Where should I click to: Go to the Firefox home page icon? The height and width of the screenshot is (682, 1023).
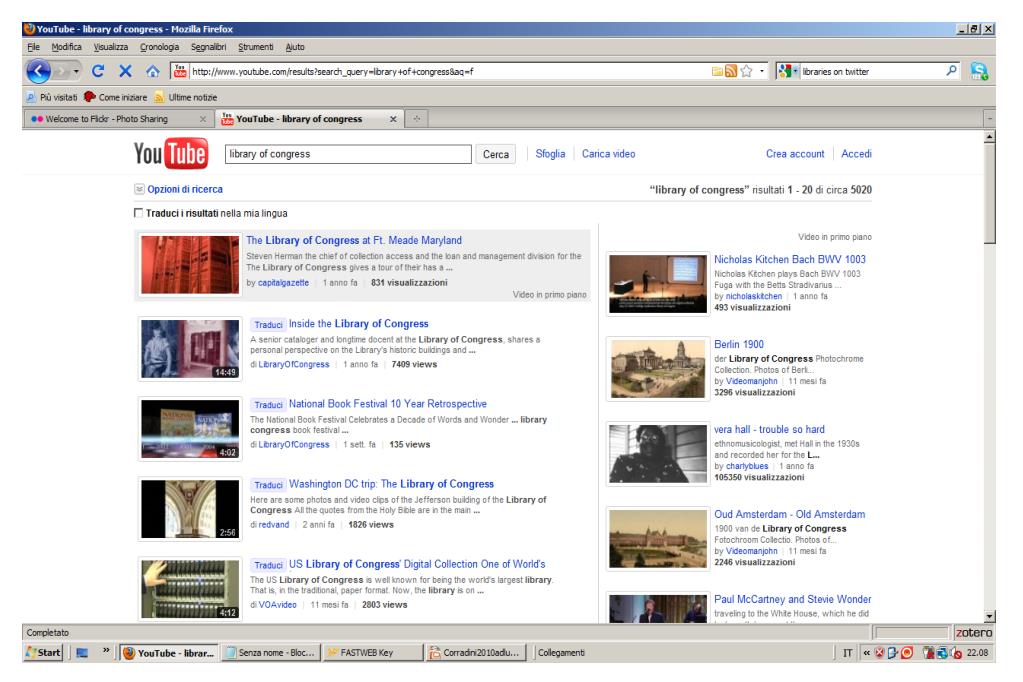(x=153, y=71)
